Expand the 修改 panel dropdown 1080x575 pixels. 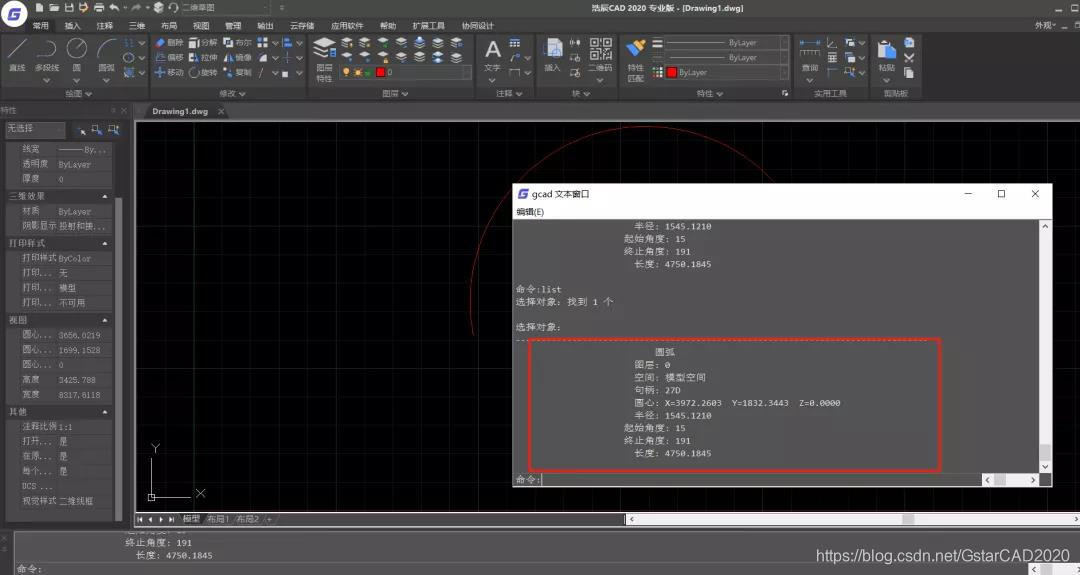232,94
